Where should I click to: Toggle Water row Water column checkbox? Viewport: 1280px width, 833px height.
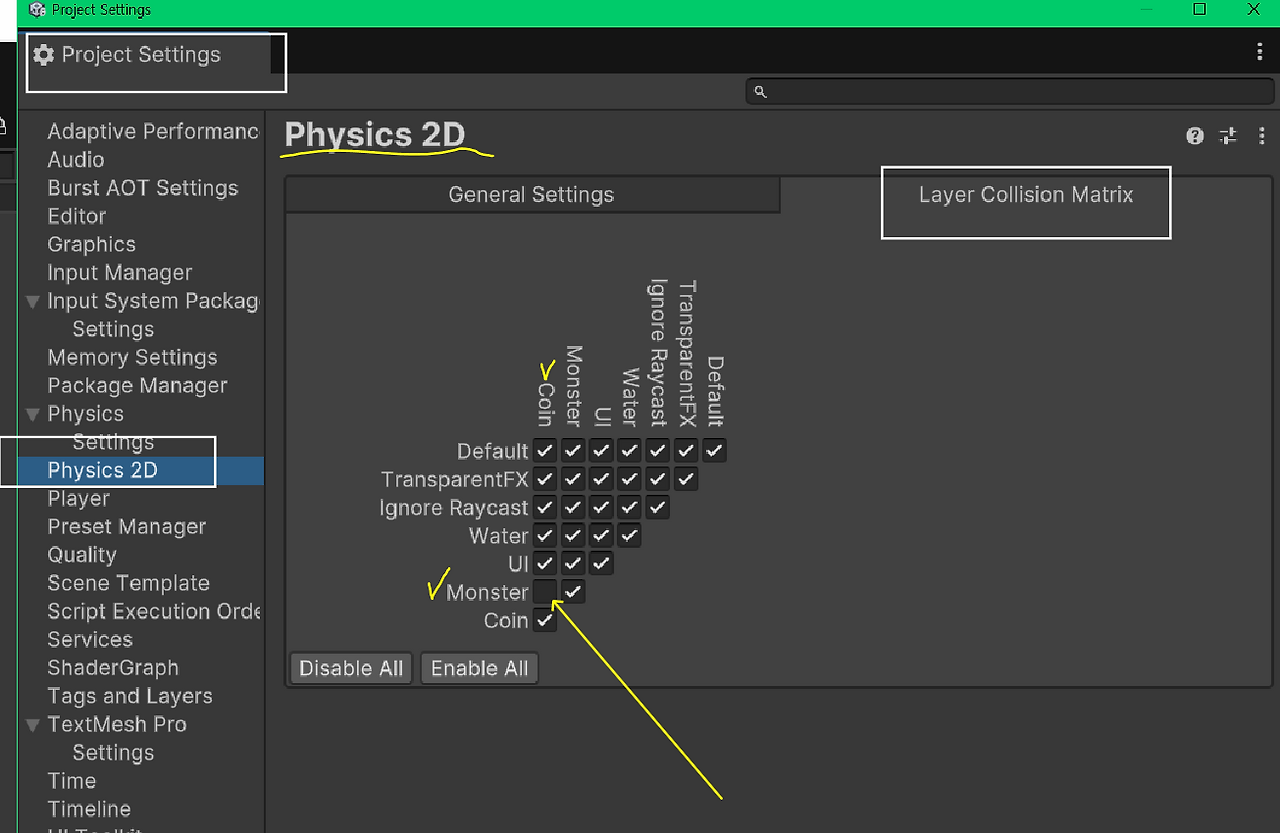[629, 536]
